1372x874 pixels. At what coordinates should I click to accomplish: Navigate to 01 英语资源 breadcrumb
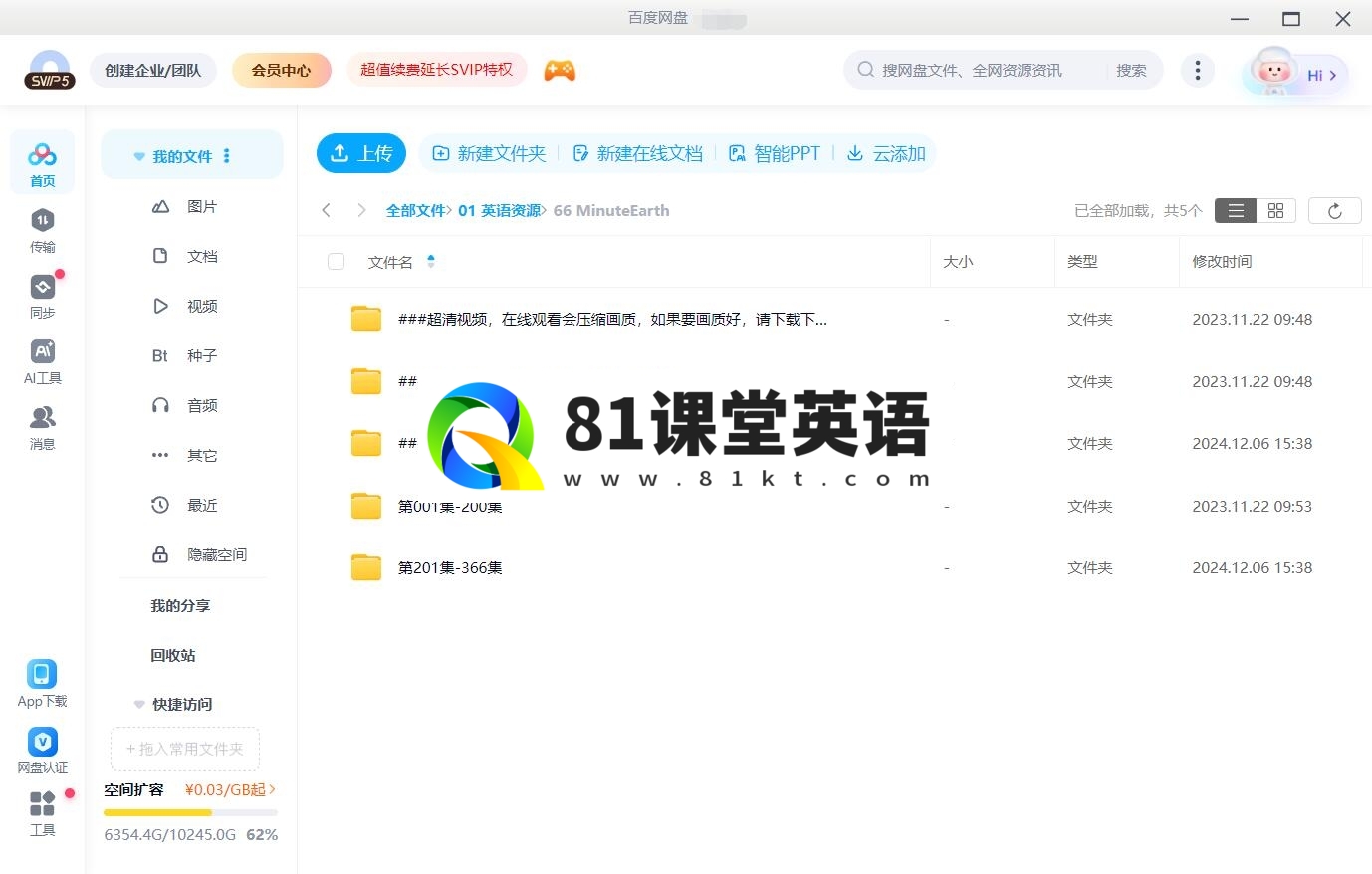tap(500, 210)
